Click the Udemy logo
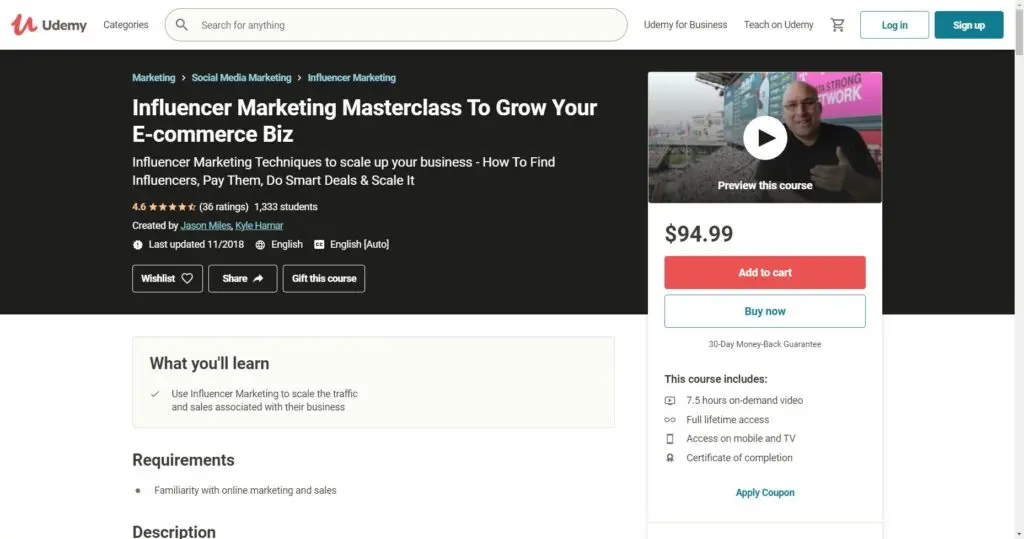 (x=49, y=25)
